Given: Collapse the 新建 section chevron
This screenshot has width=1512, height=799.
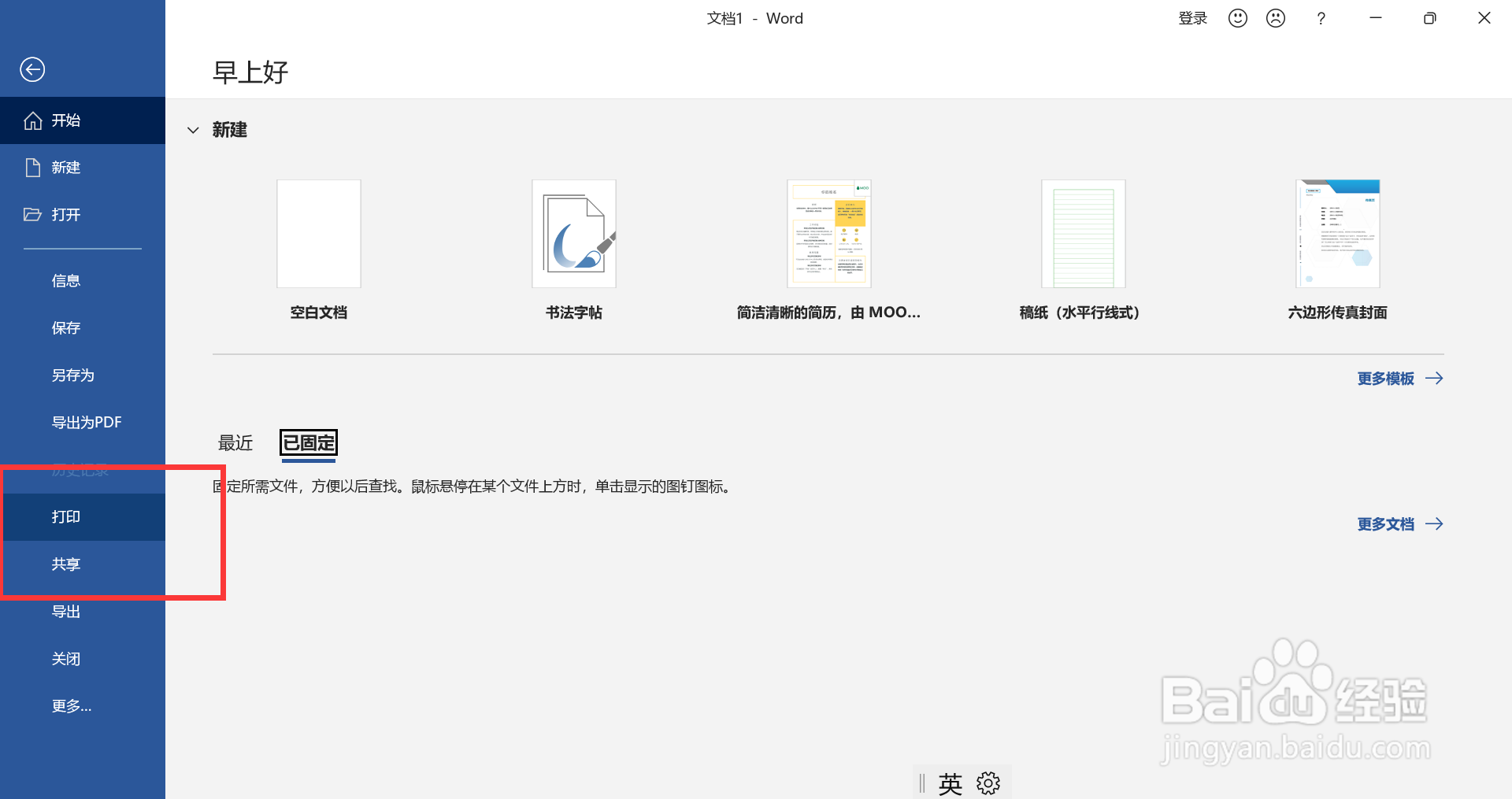Looking at the screenshot, I should click(193, 130).
